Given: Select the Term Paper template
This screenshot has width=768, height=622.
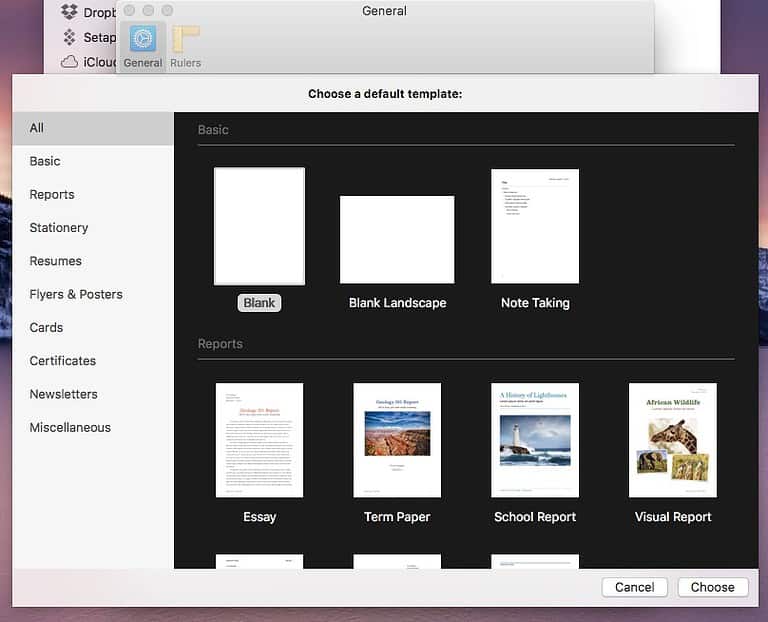Looking at the screenshot, I should [397, 440].
